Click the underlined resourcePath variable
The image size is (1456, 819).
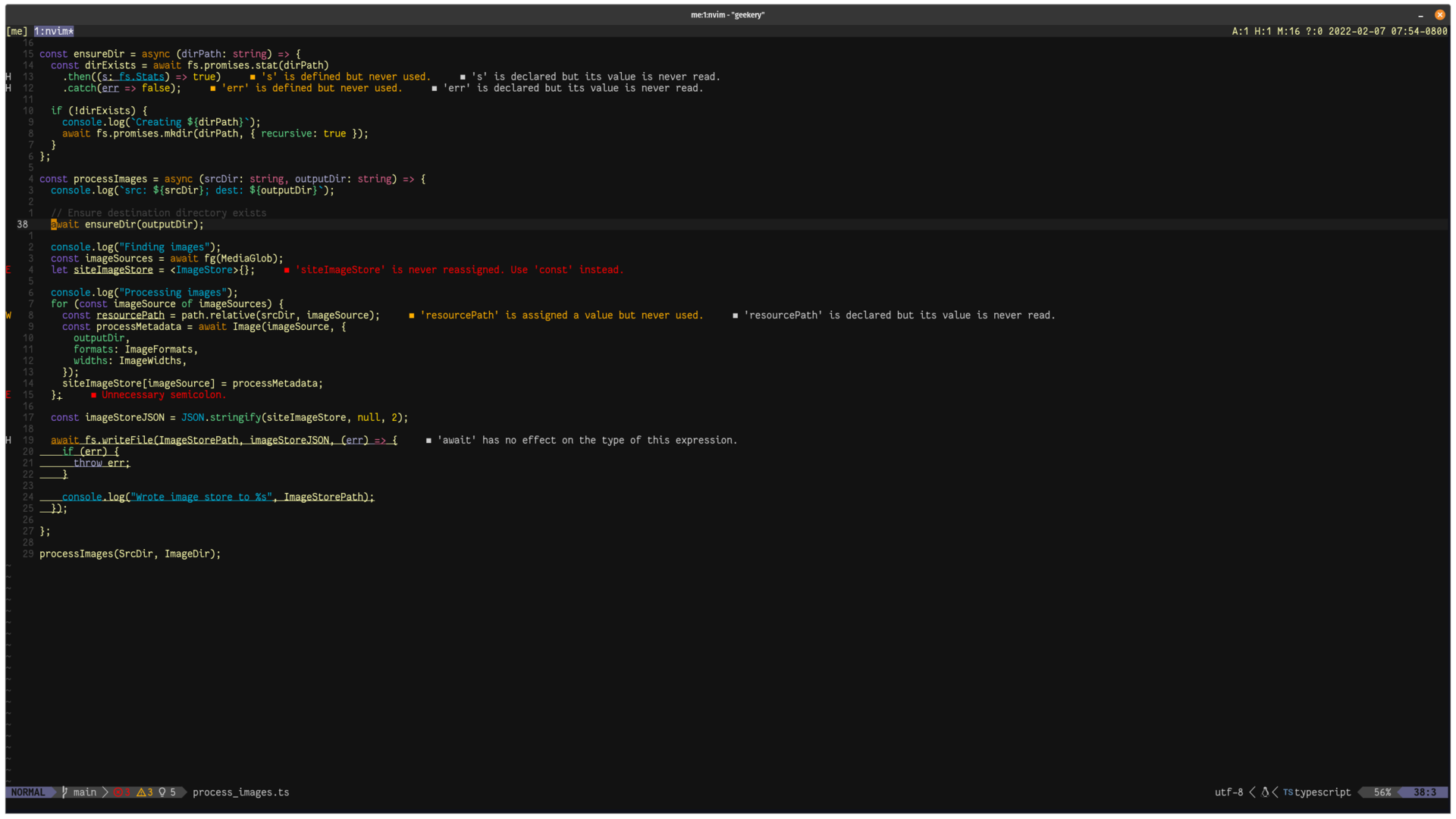point(130,315)
